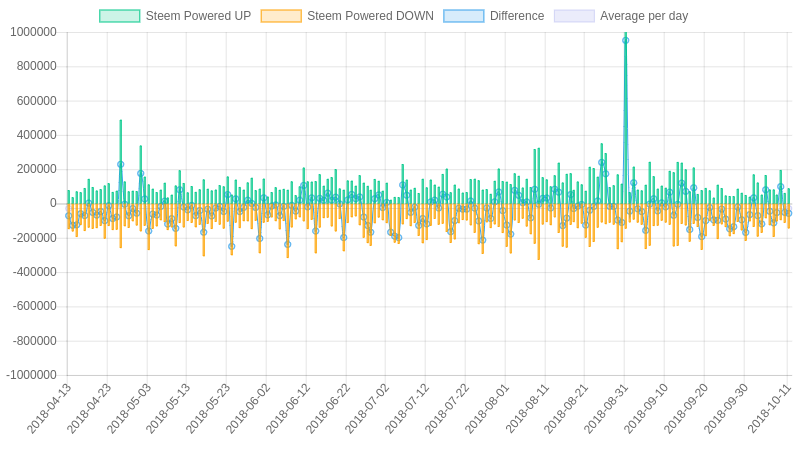Viewport: 798px width, 450px height.
Task: Click the 2018-07-22 x-axis date label
Action: [x=447, y=409]
